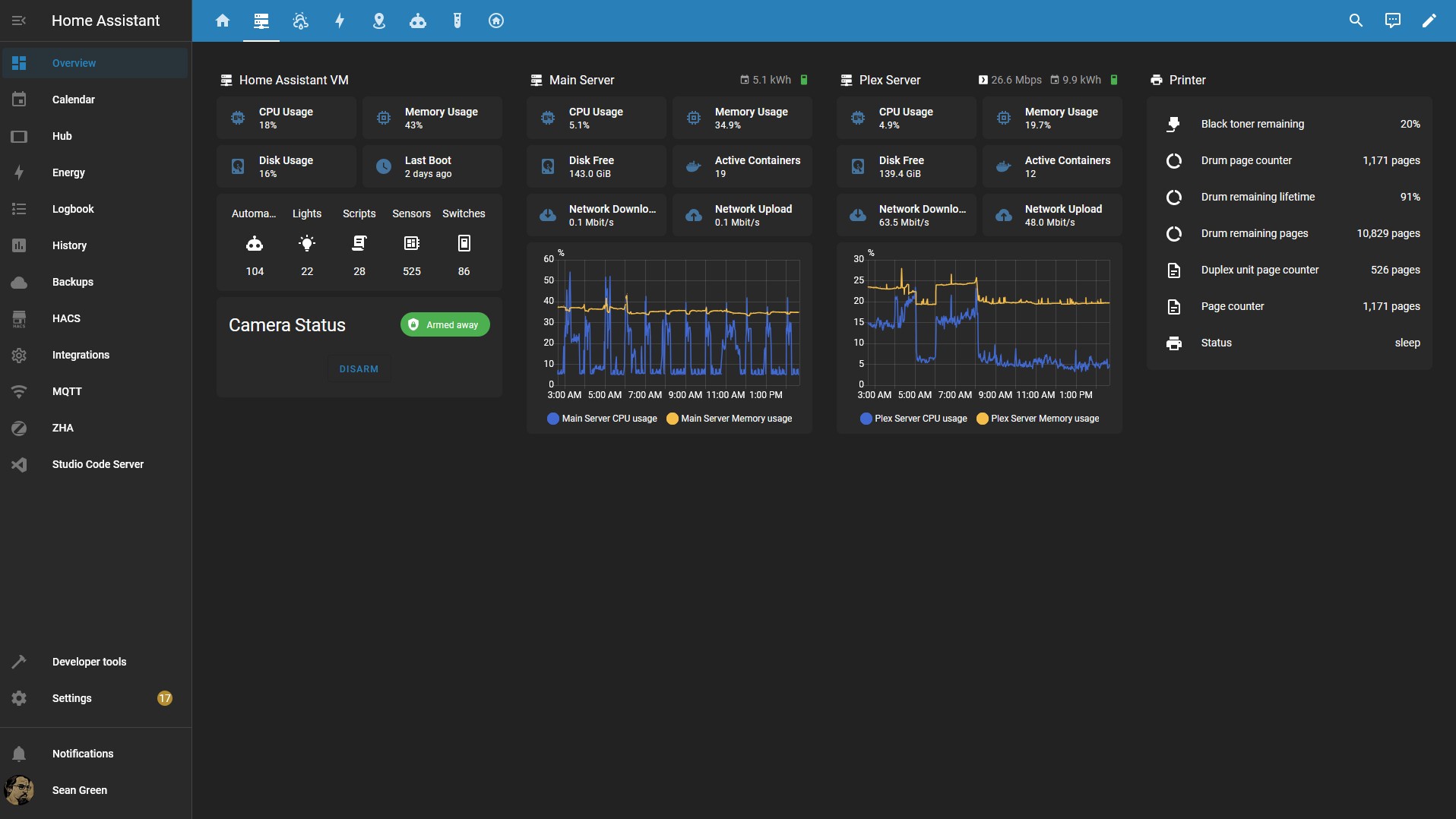Image resolution: width=1456 pixels, height=819 pixels.
Task: Open Sensors count icon
Action: 412,243
